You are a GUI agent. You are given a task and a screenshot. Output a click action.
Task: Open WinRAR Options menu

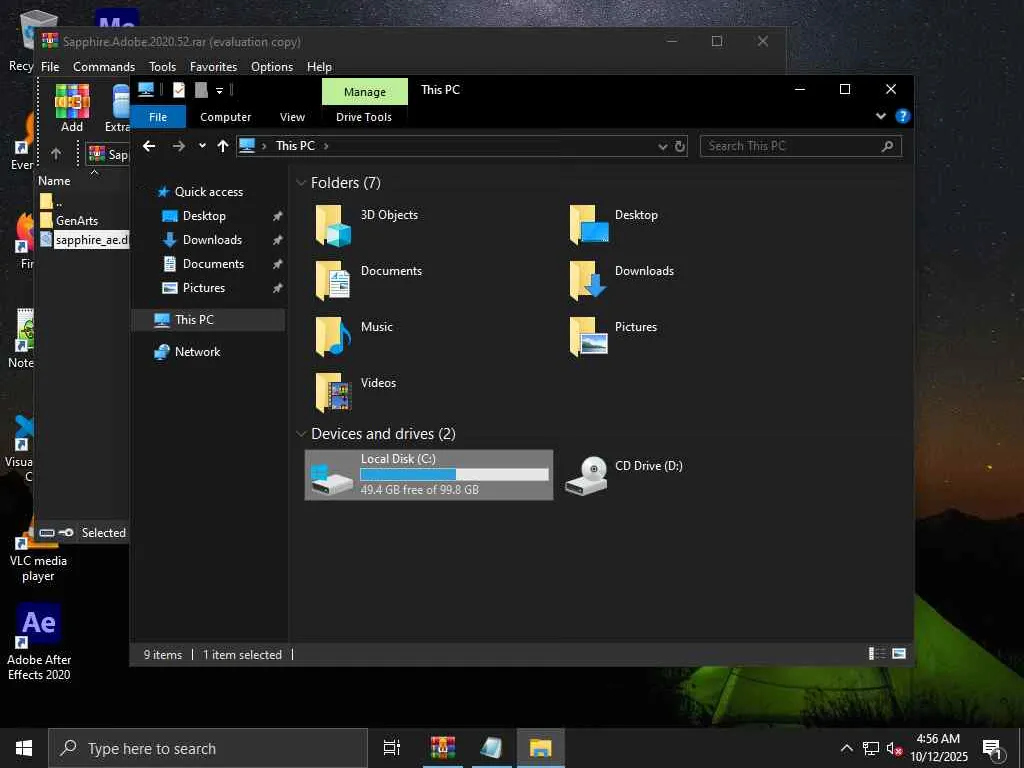(272, 67)
